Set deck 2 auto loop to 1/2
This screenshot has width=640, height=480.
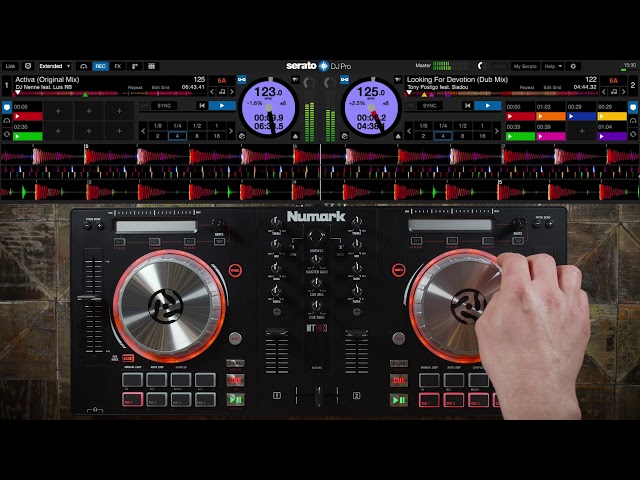pos(462,126)
